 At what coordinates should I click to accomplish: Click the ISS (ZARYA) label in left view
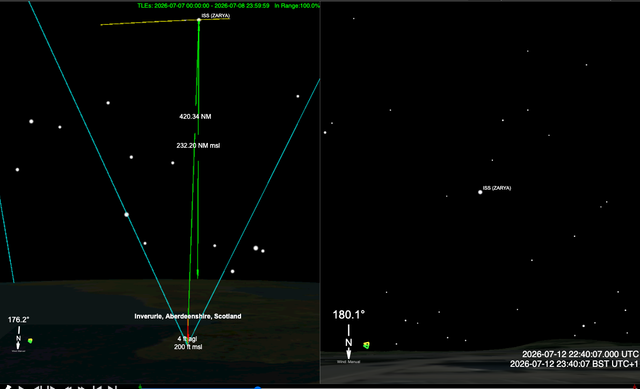click(x=216, y=16)
